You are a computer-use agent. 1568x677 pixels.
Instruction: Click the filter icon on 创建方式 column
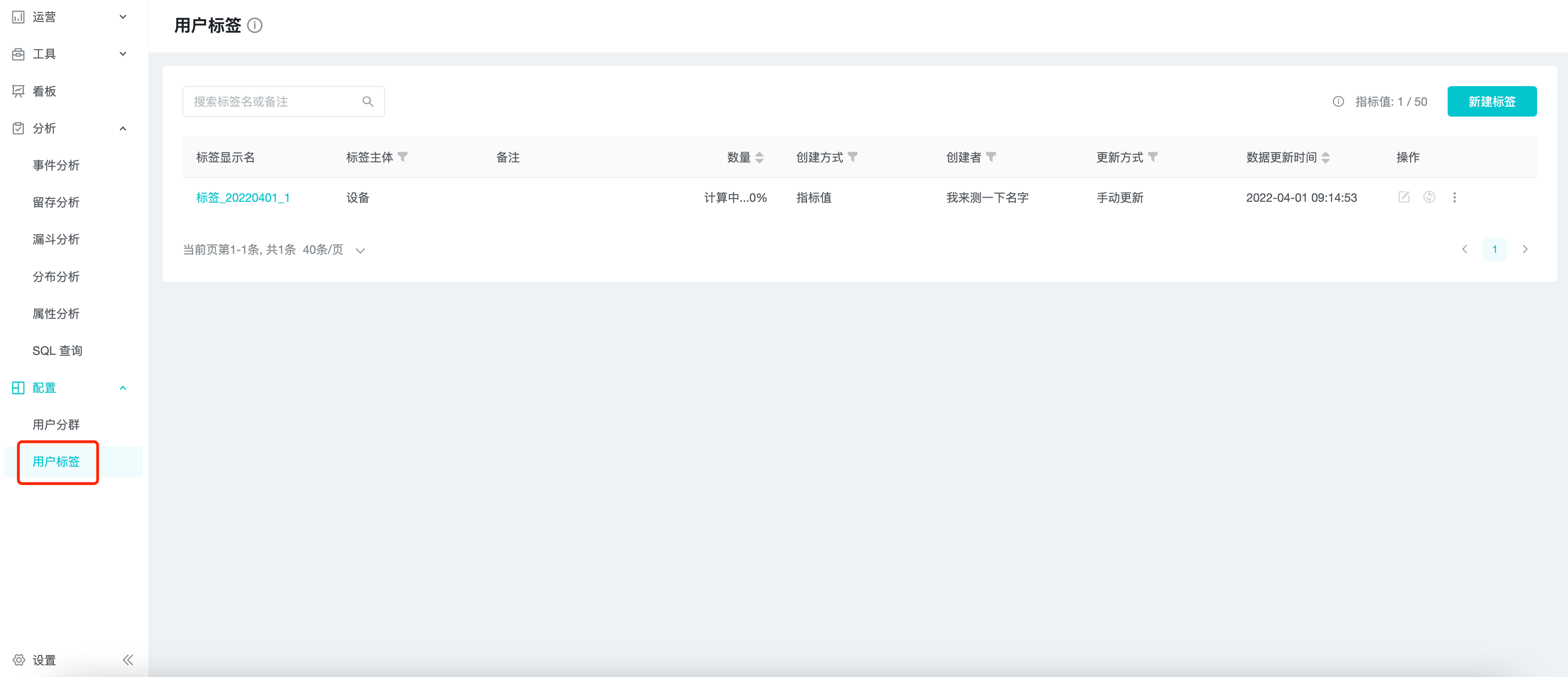coord(852,157)
